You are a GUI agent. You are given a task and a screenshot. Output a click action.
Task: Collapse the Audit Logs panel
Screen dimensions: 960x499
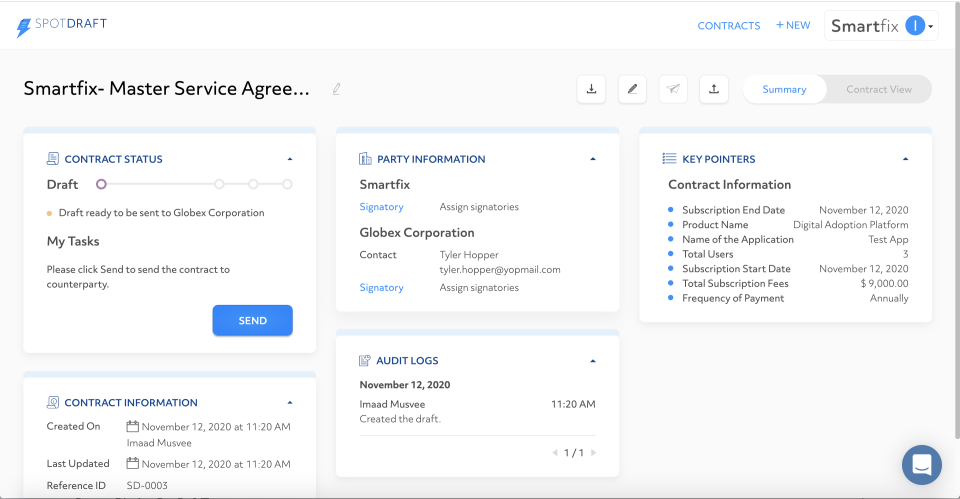[x=593, y=361]
